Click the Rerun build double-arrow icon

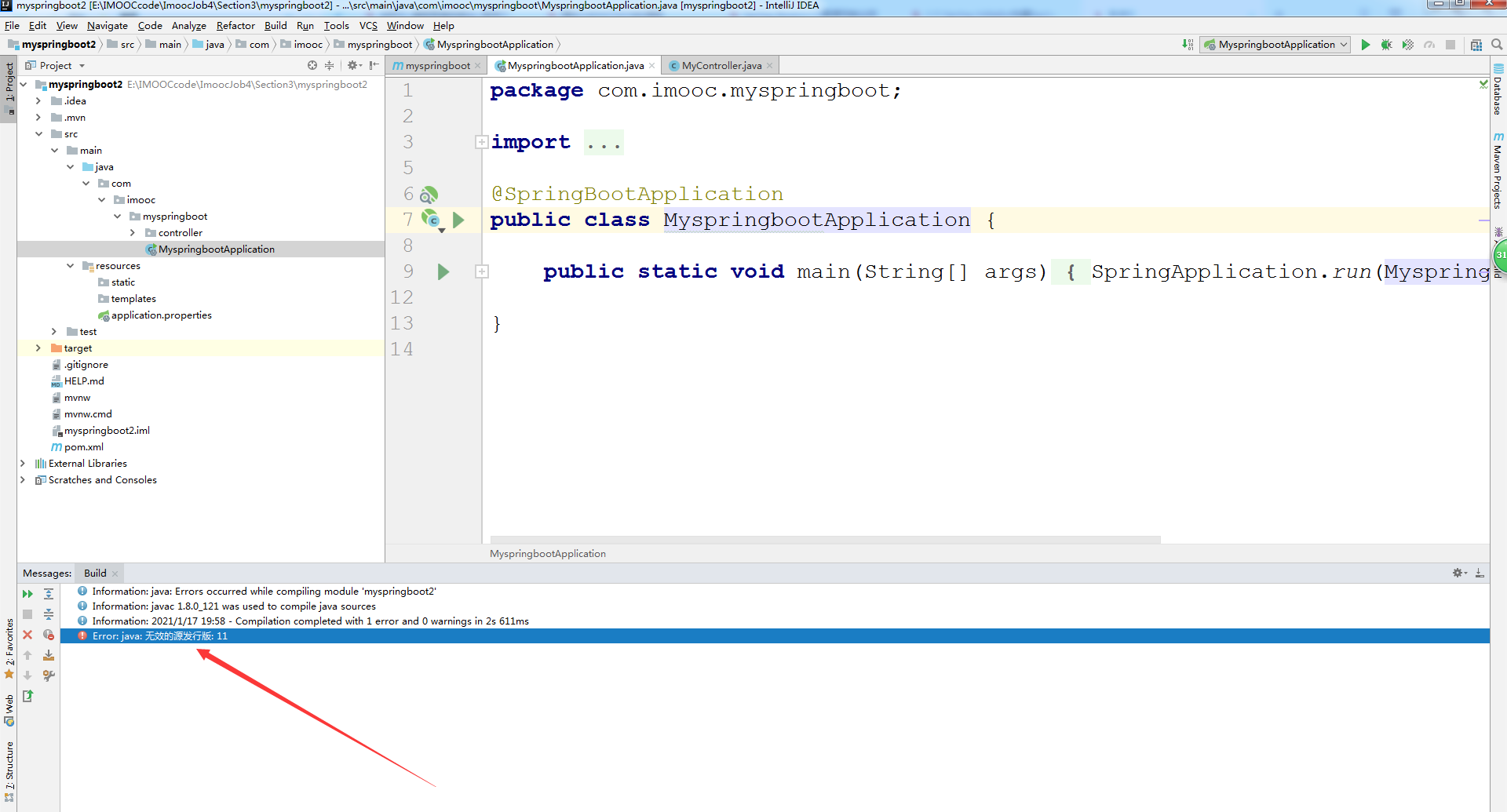(27, 594)
